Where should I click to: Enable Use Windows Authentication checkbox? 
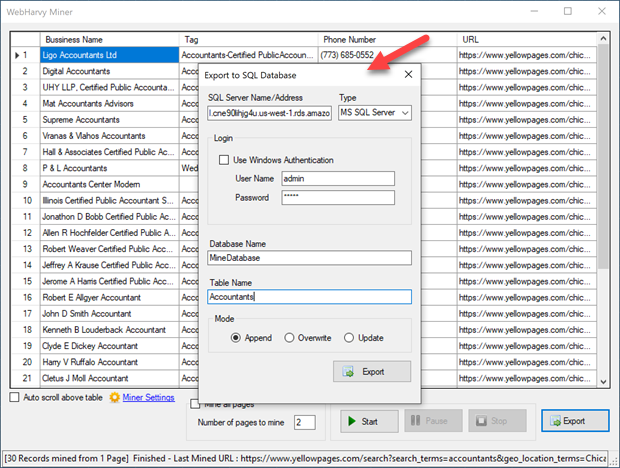click(224, 160)
